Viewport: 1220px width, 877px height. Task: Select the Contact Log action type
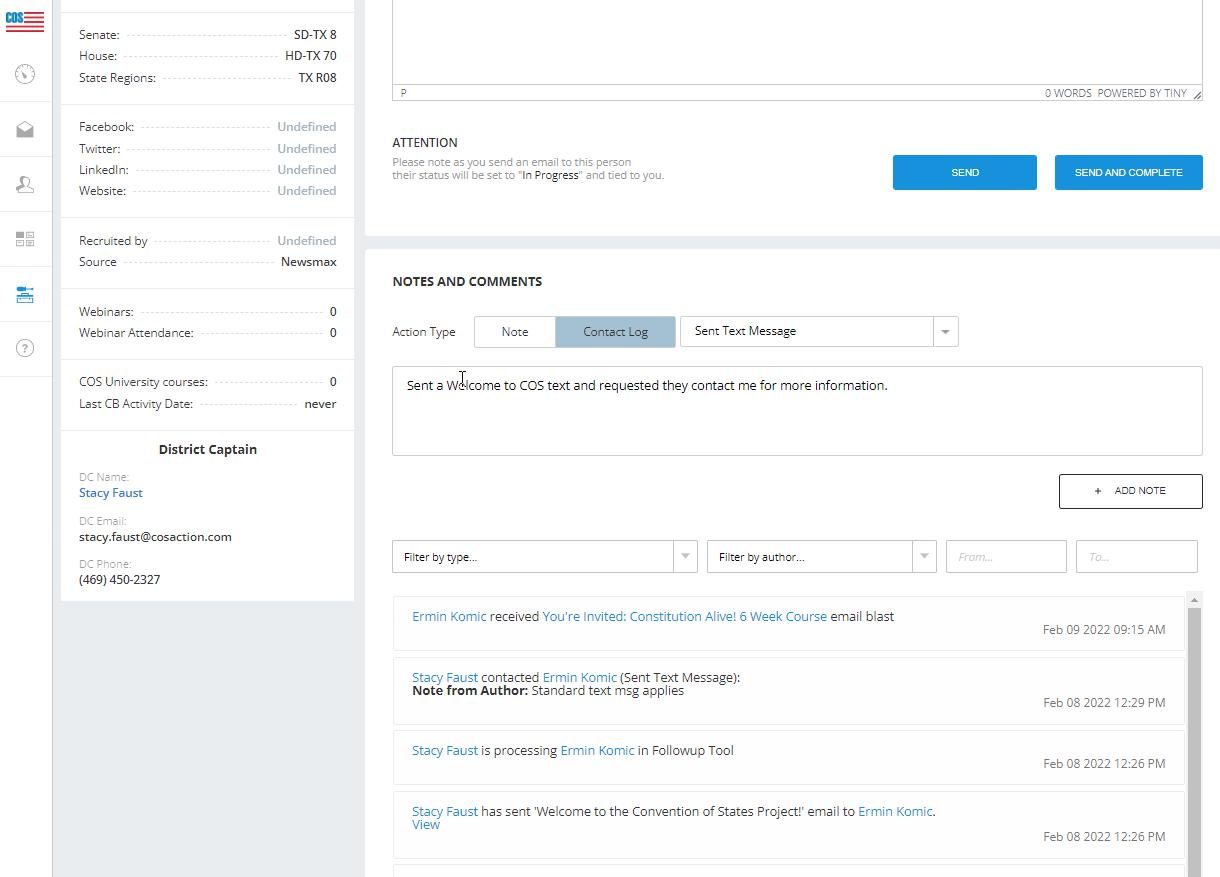[615, 332]
